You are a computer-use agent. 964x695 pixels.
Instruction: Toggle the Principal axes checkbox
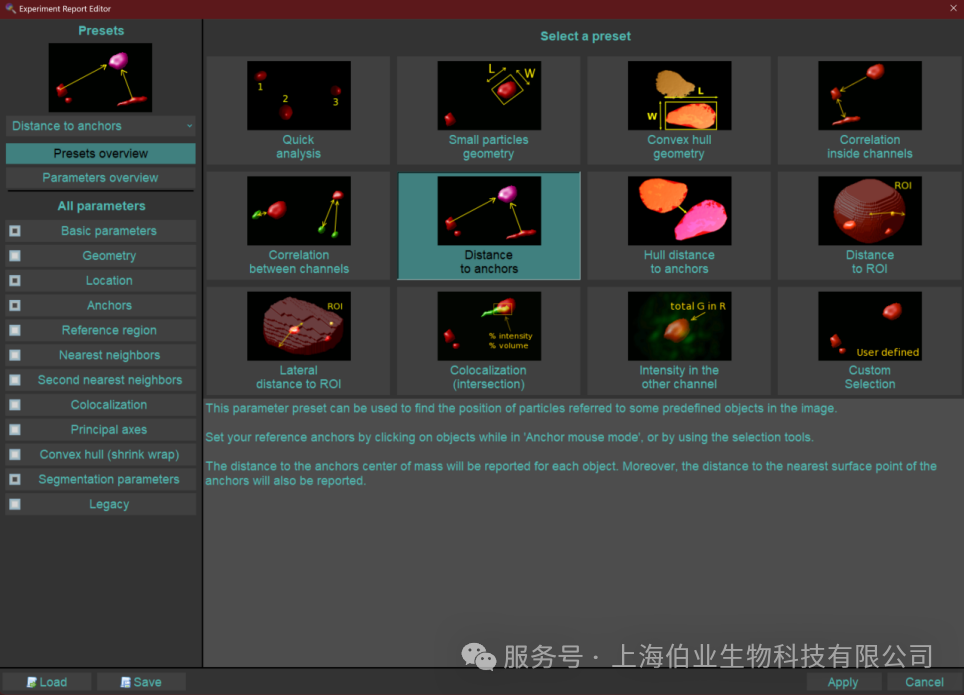[15, 430]
